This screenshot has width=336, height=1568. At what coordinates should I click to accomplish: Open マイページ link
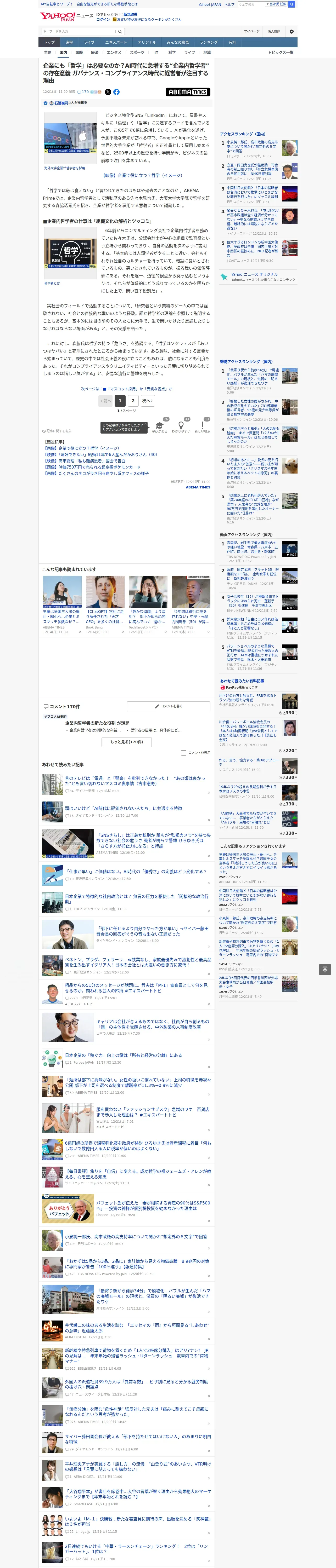coord(251,31)
